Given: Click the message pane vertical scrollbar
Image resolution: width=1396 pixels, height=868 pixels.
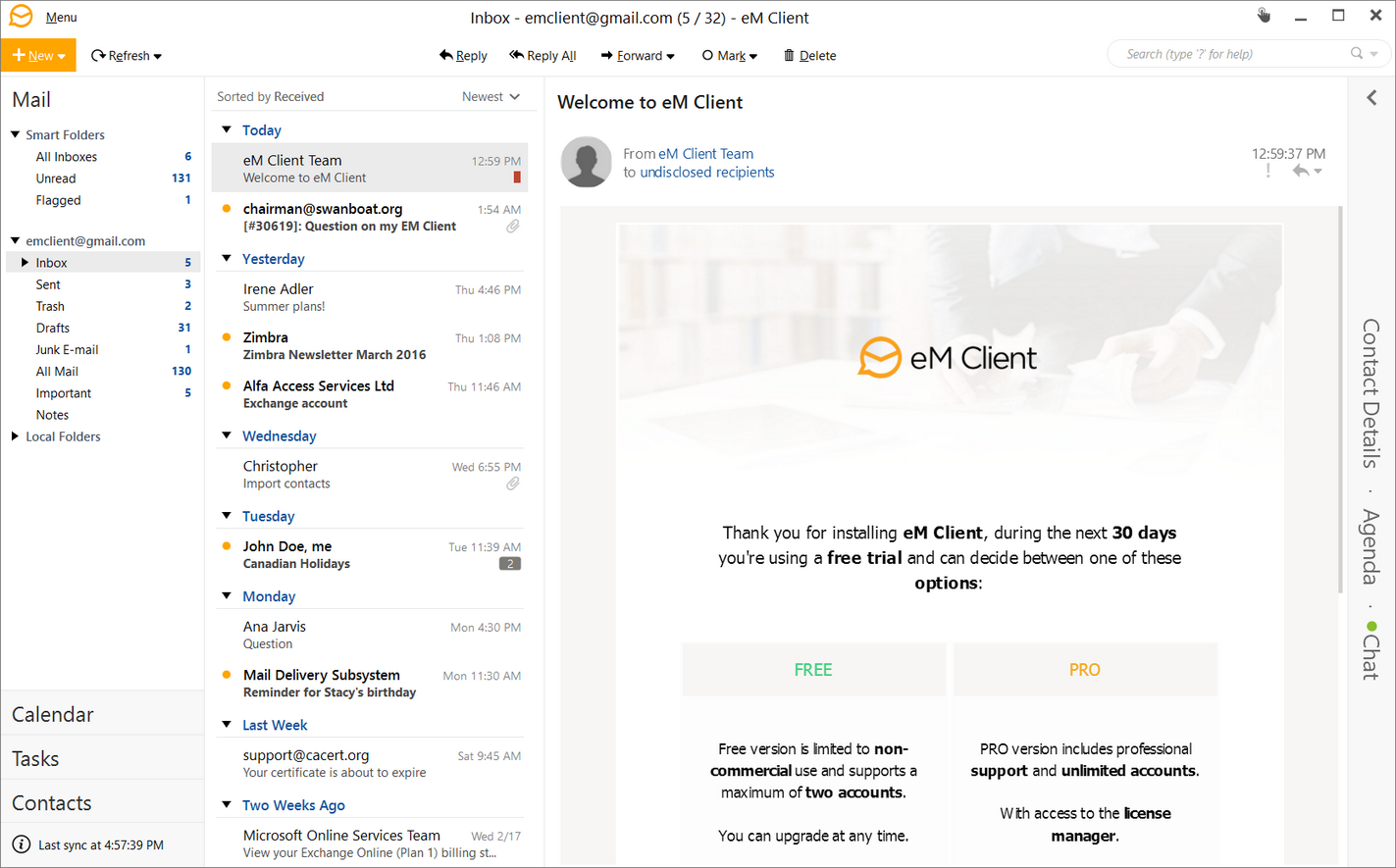Looking at the screenshot, I should (1340, 400).
